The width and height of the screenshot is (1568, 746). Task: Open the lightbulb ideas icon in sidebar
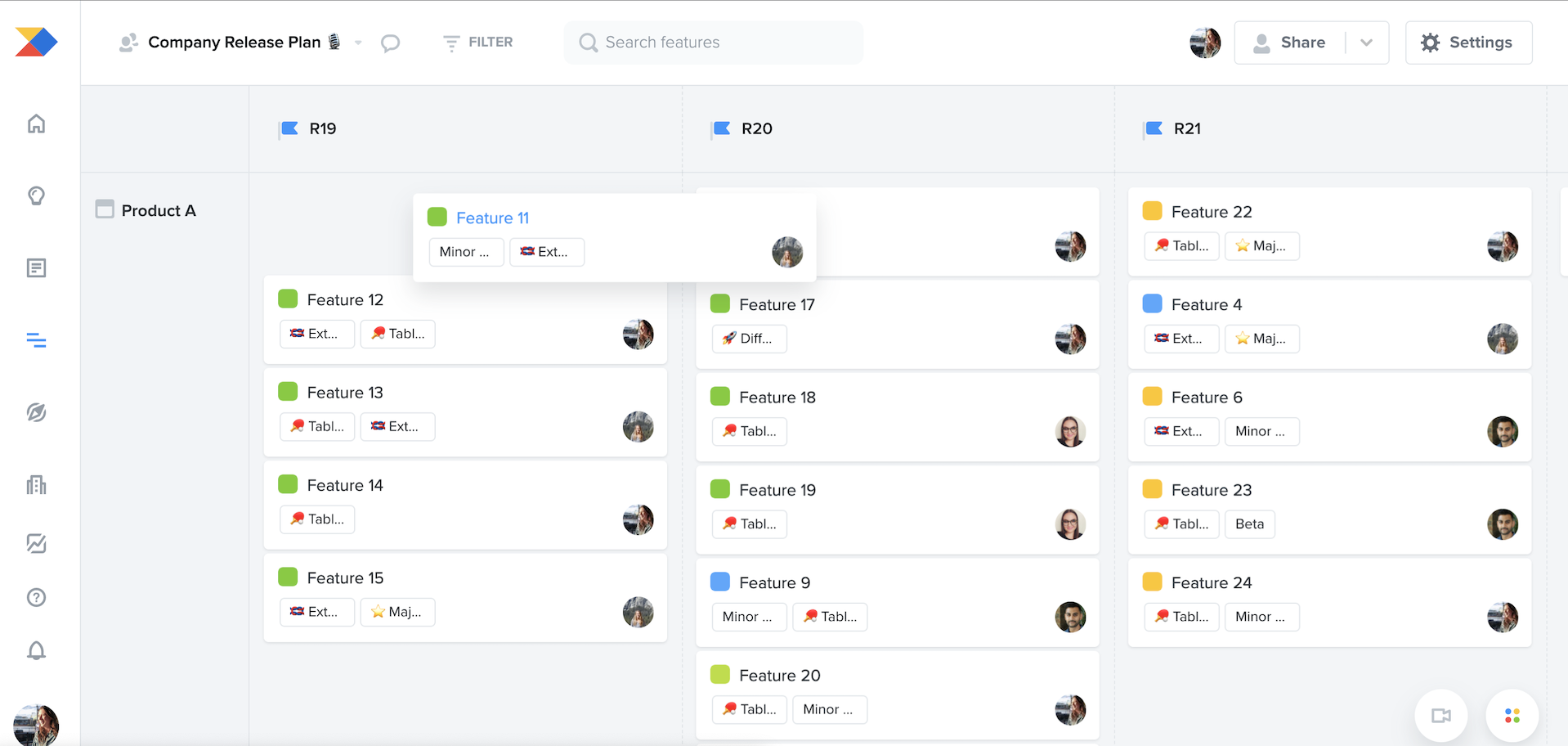(x=36, y=195)
